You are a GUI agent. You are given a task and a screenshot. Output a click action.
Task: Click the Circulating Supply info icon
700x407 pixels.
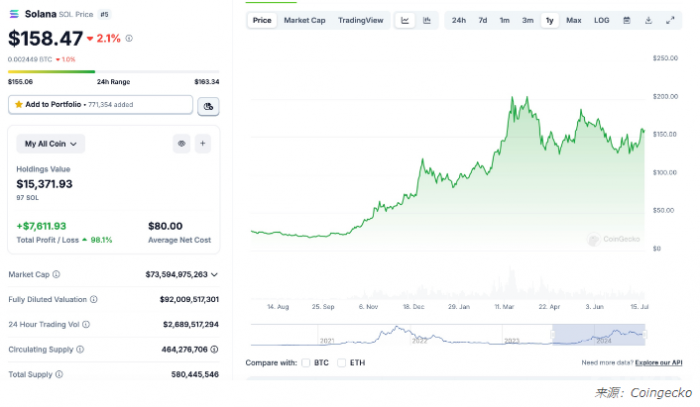pyautogui.click(x=80, y=349)
